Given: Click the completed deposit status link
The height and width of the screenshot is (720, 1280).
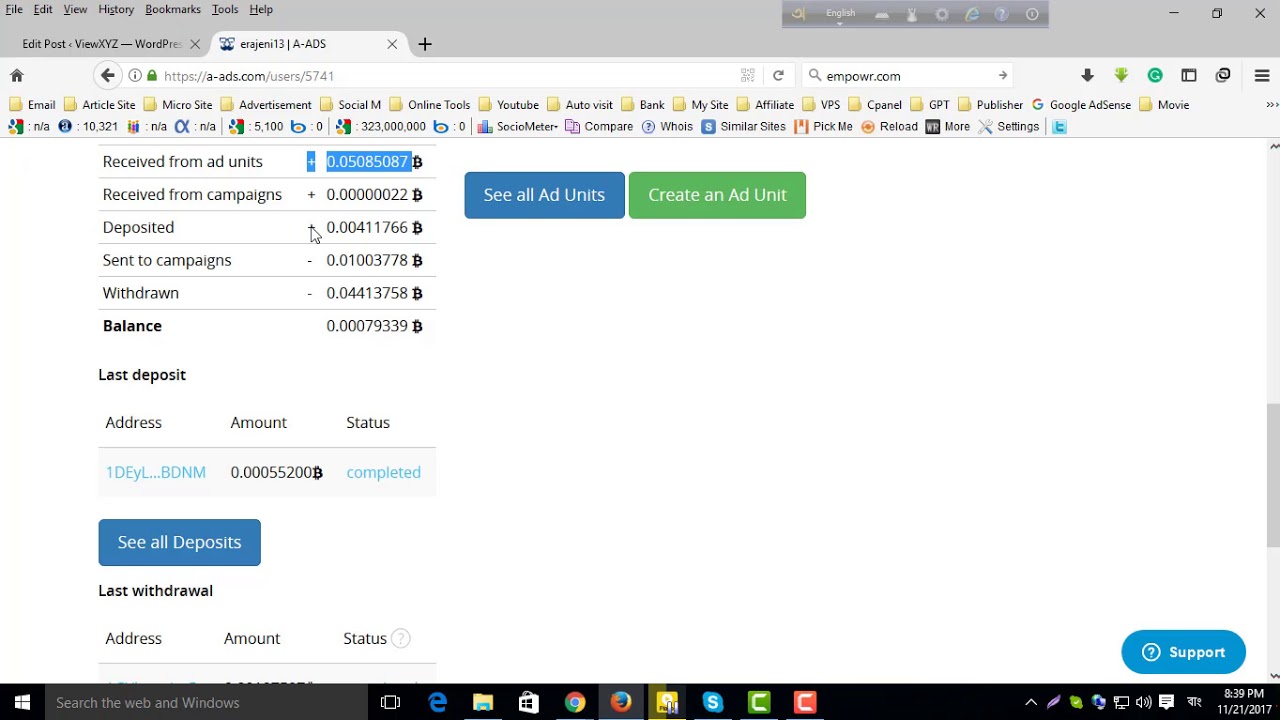Looking at the screenshot, I should click(x=383, y=472).
